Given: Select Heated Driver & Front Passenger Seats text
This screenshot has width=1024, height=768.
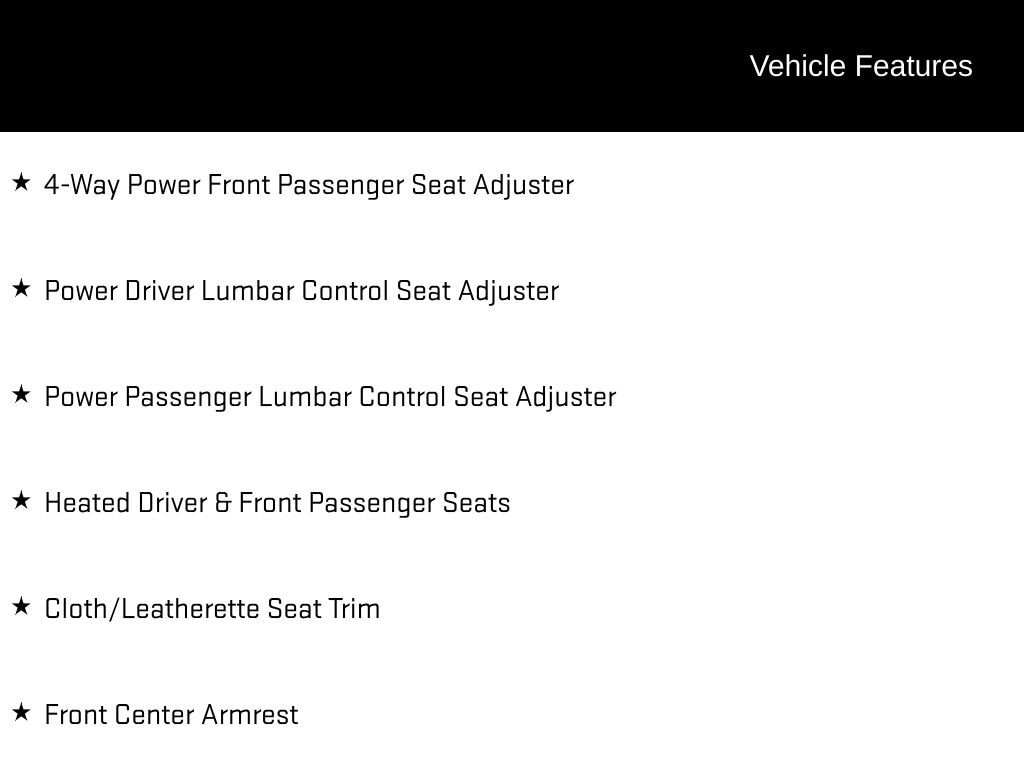Looking at the screenshot, I should [277, 503].
